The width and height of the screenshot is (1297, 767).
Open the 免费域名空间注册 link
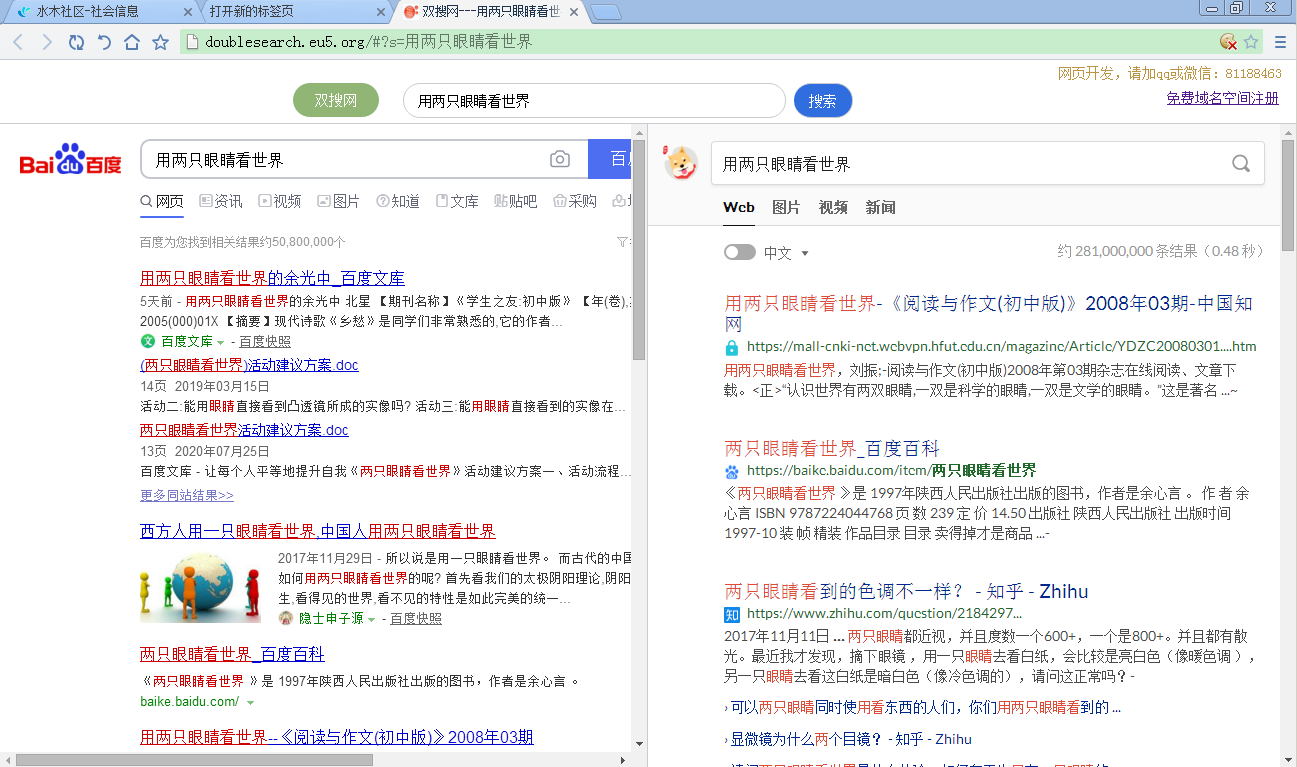point(1222,98)
